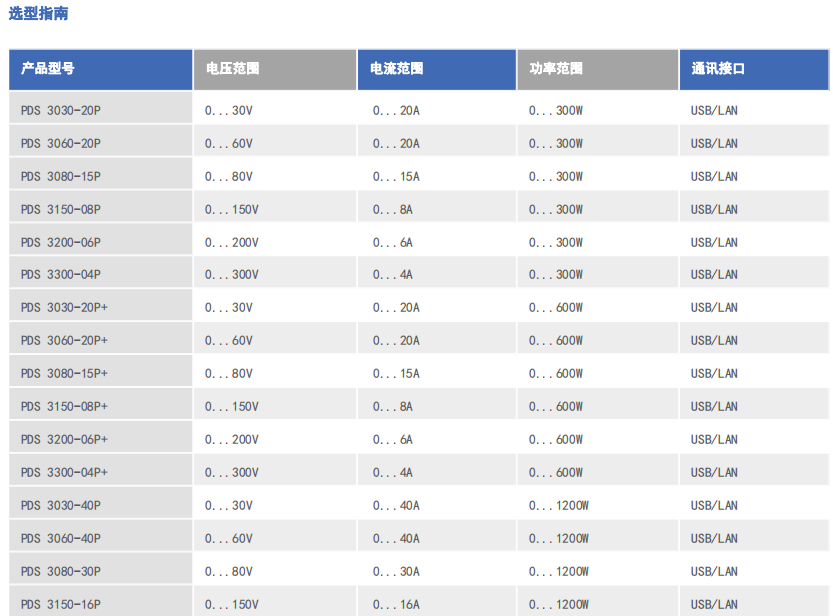Click USB/LAN in PDS 3150-16P row
Image resolution: width=833 pixels, height=616 pixels.
[x=714, y=604]
